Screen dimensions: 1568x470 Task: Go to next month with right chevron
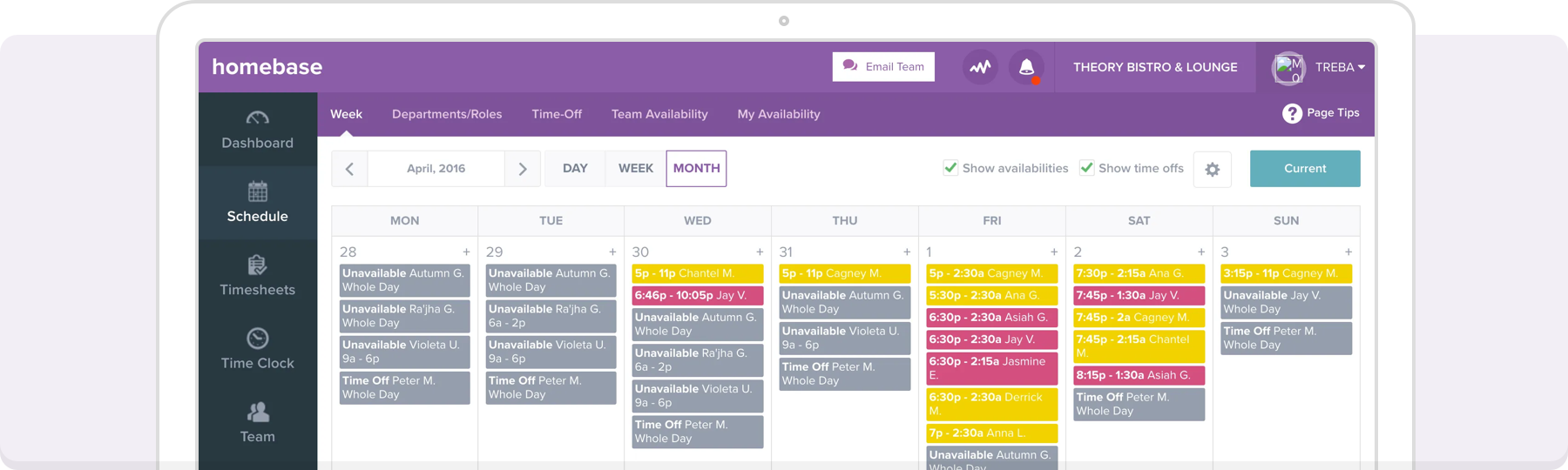523,169
